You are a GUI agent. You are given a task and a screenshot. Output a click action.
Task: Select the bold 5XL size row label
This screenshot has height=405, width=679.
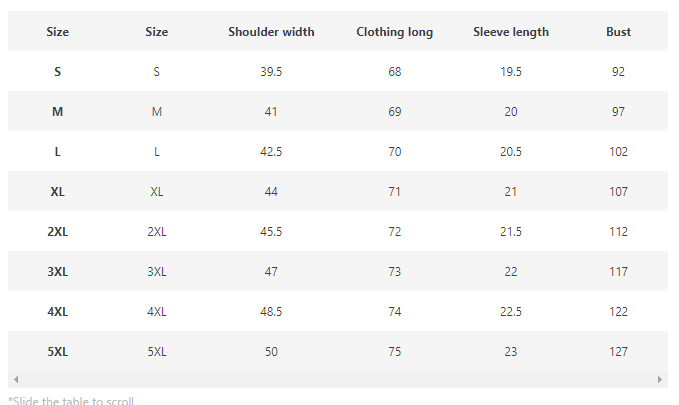tap(58, 352)
